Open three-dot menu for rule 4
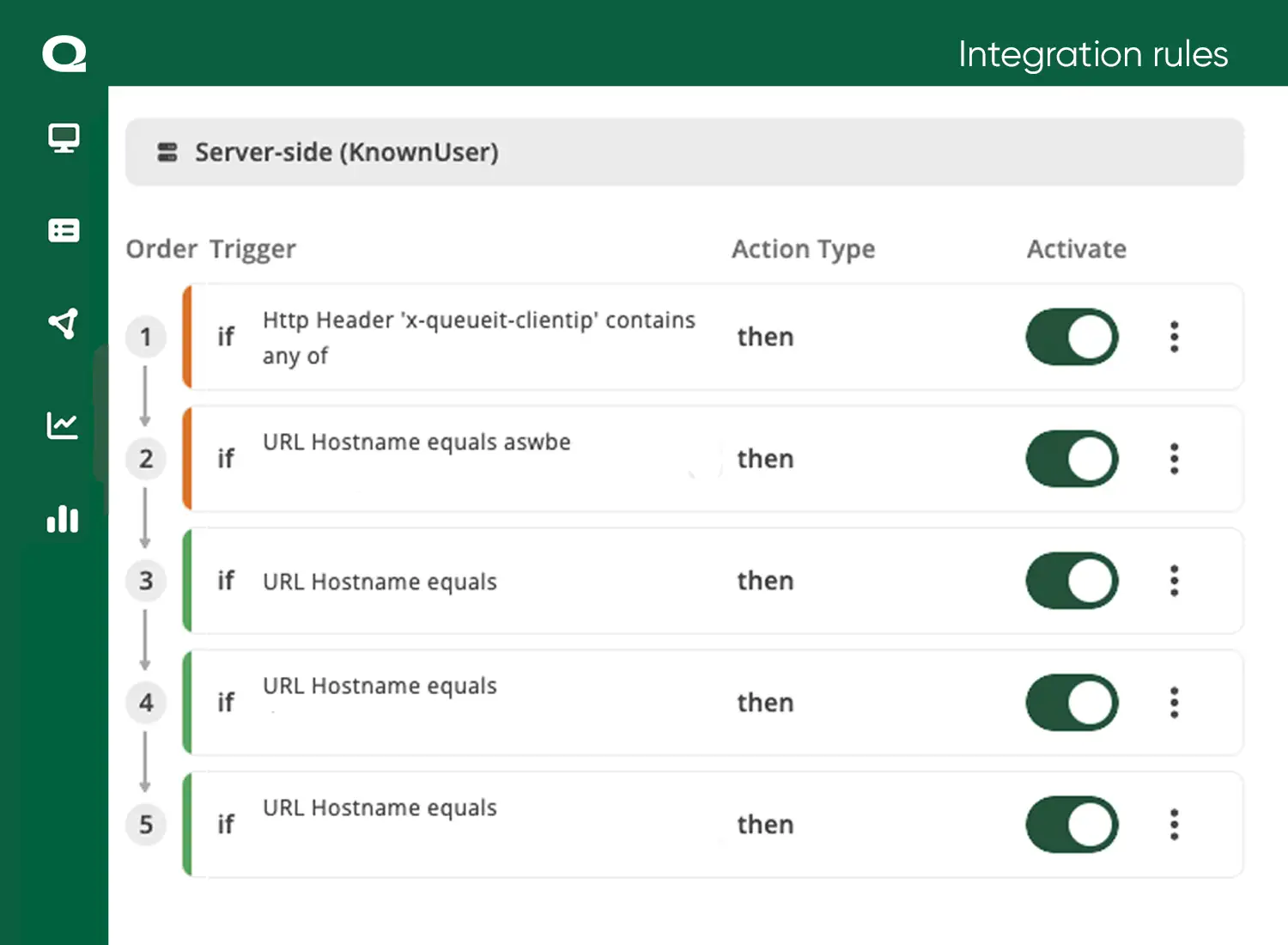This screenshot has width=1288, height=945. click(x=1175, y=703)
